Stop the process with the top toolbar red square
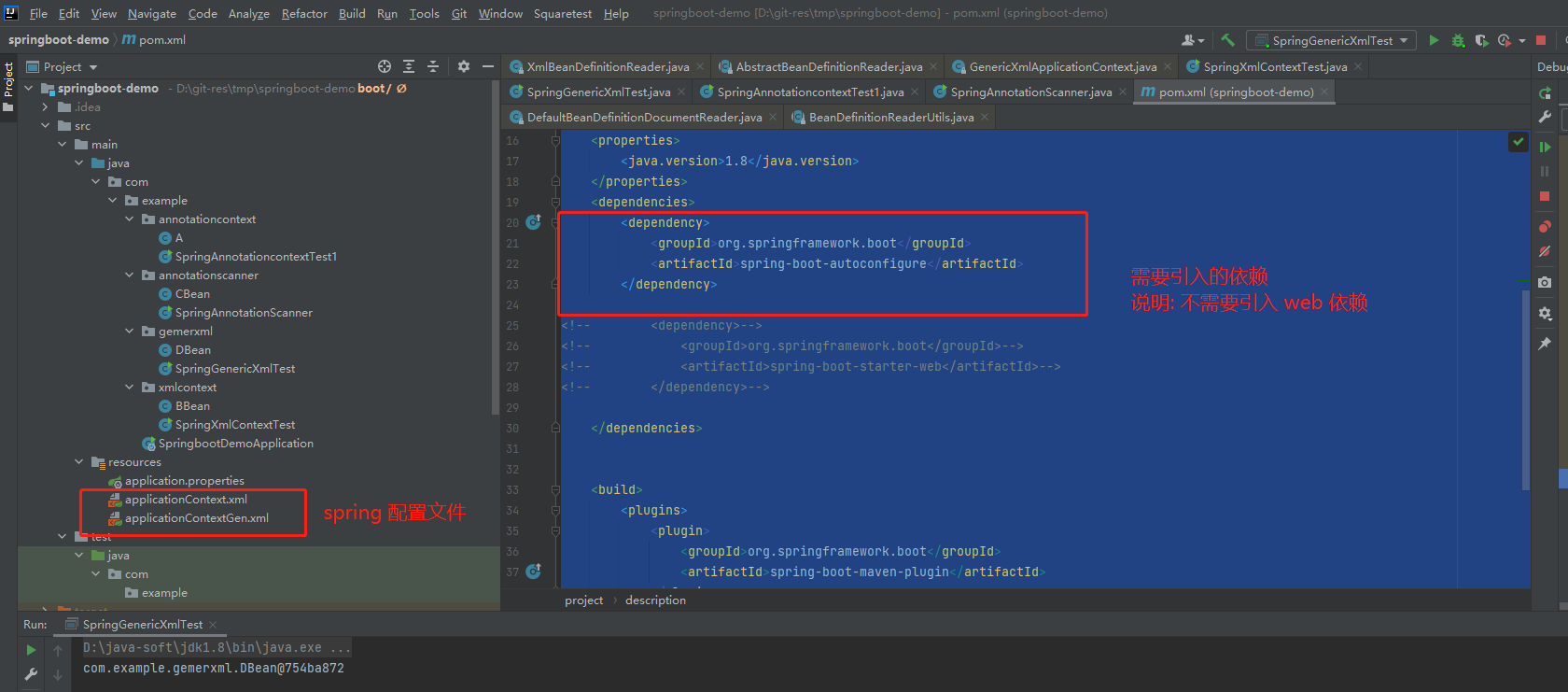The height and width of the screenshot is (692, 1568). [1541, 40]
